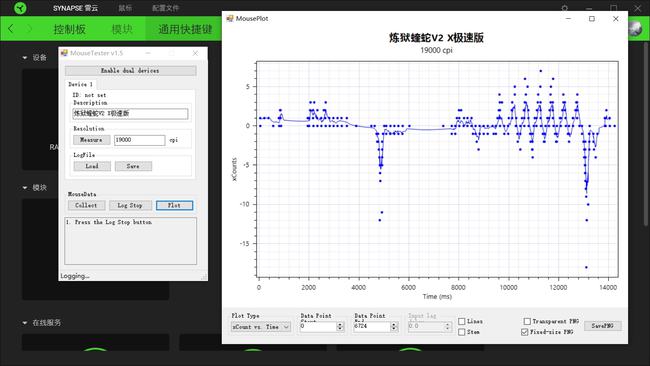Click the device Description text field
This screenshot has width=650, height=366.
[130, 114]
